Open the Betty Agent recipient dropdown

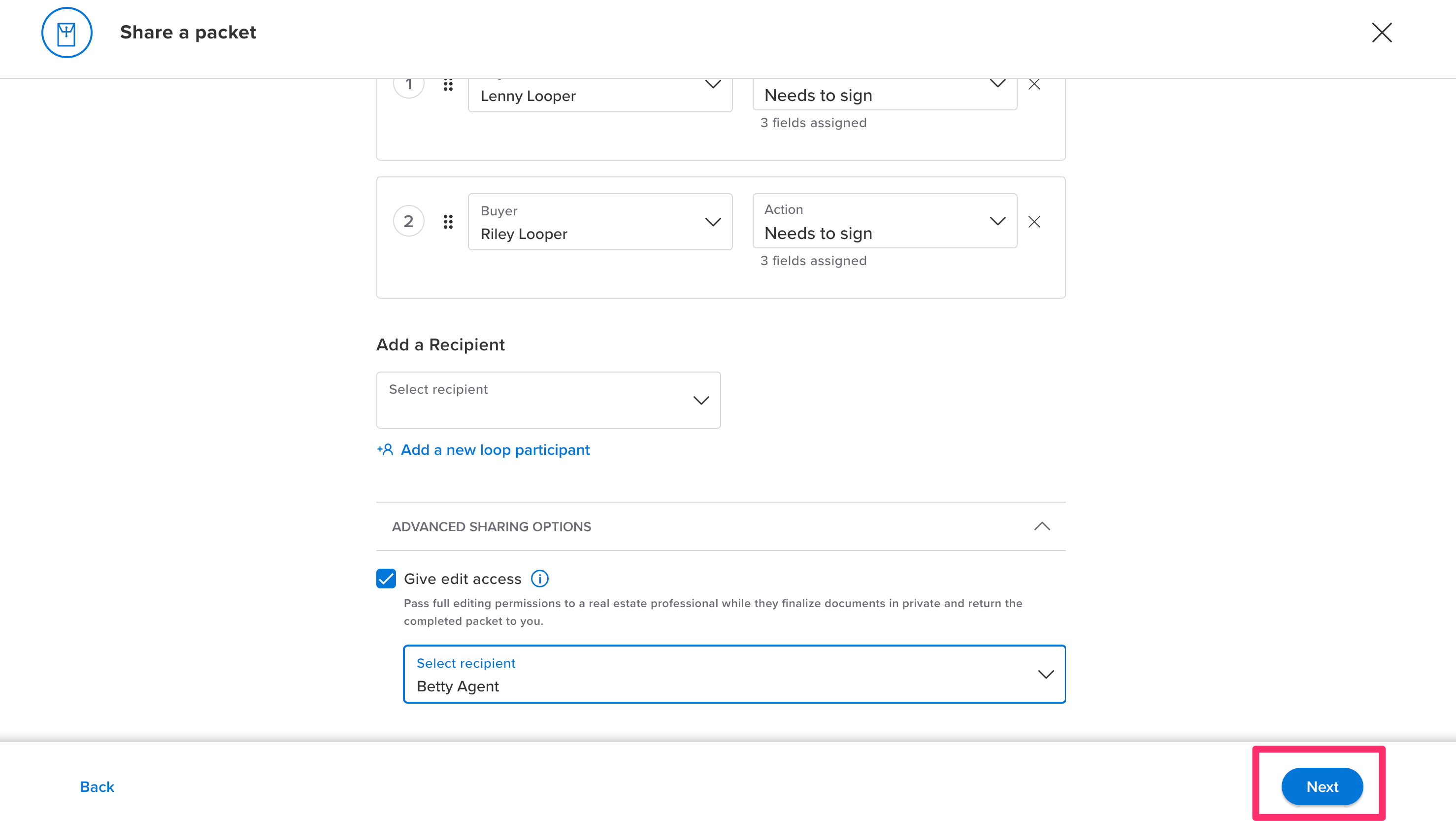(1045, 674)
